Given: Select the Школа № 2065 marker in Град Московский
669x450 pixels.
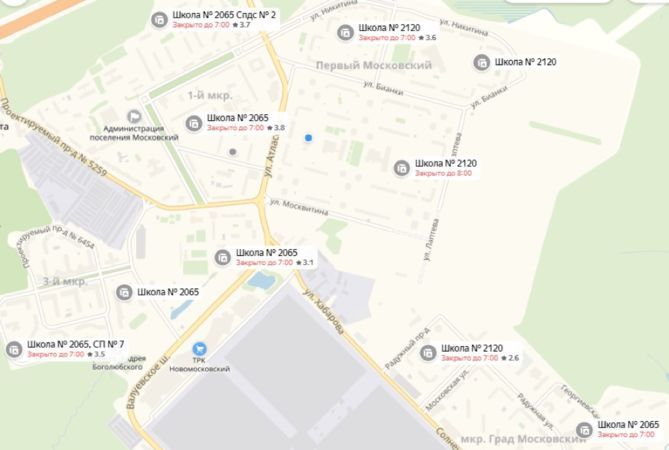Looking at the screenshot, I should tap(584, 430).
